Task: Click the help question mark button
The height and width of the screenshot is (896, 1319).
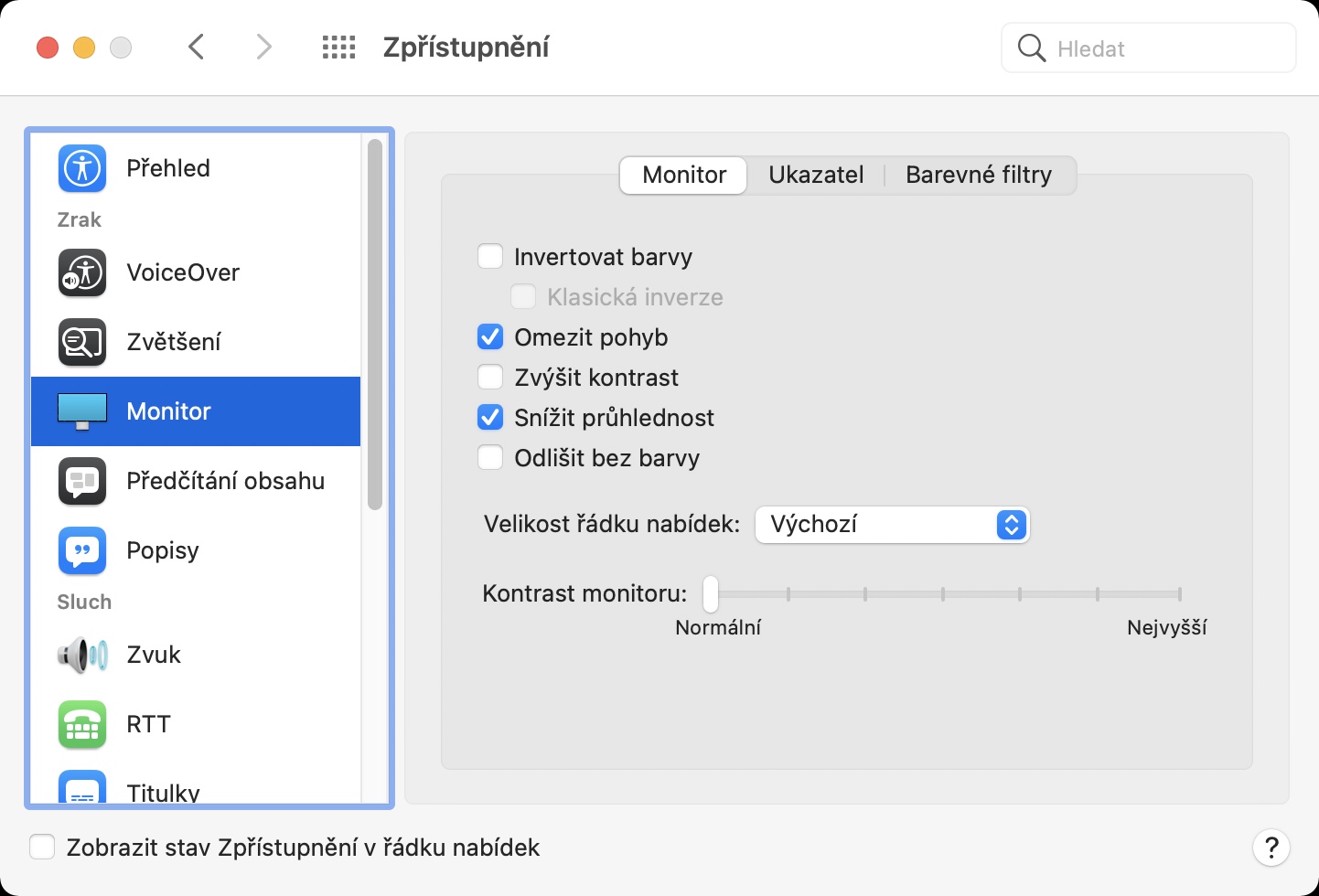Action: point(1271,848)
